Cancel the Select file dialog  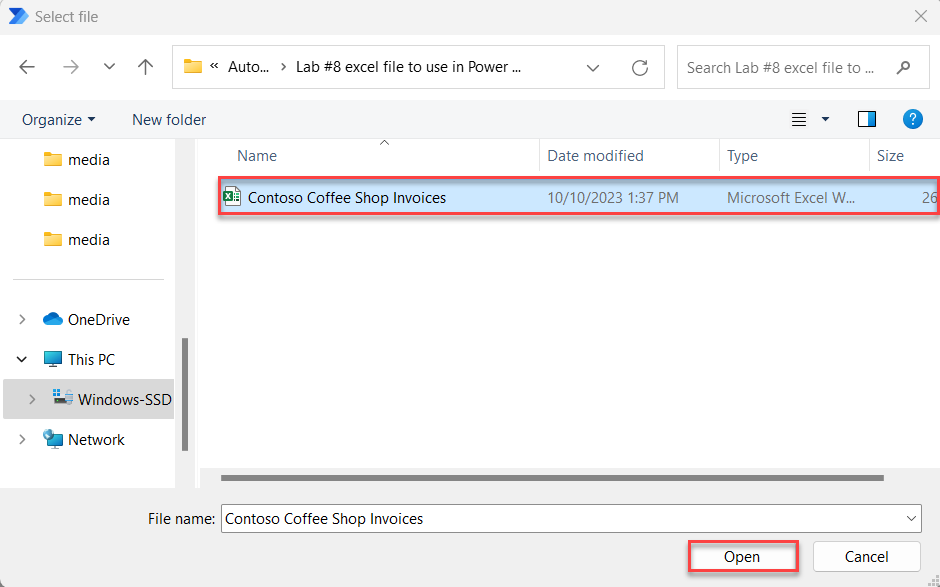866,556
